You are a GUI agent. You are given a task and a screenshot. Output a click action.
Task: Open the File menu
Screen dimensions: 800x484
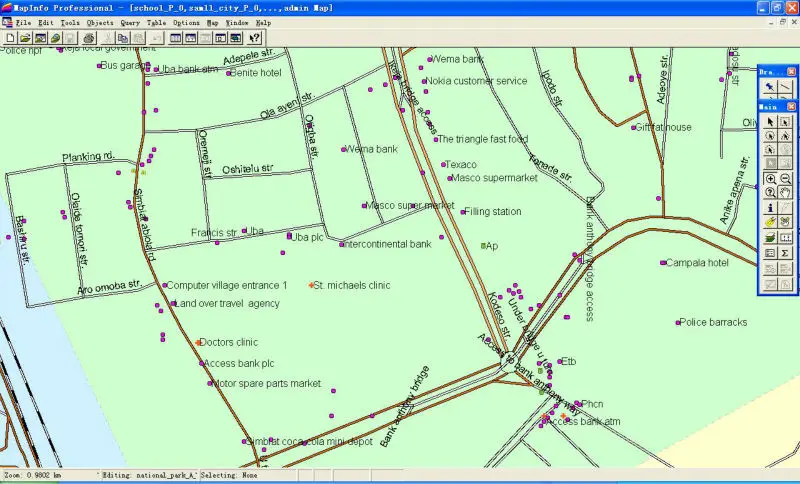[22, 21]
